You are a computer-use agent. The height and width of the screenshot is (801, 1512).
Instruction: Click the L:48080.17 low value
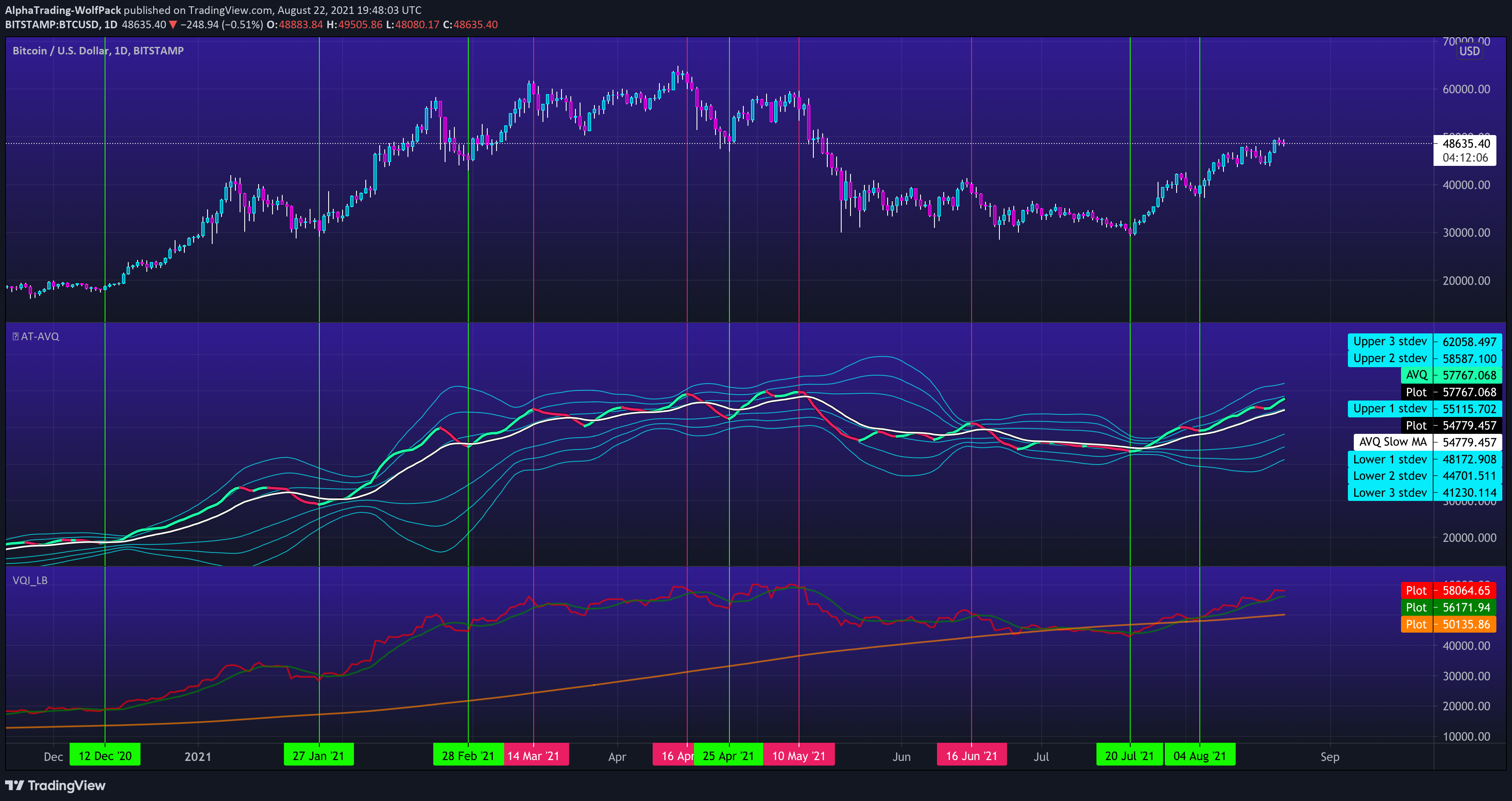point(413,24)
